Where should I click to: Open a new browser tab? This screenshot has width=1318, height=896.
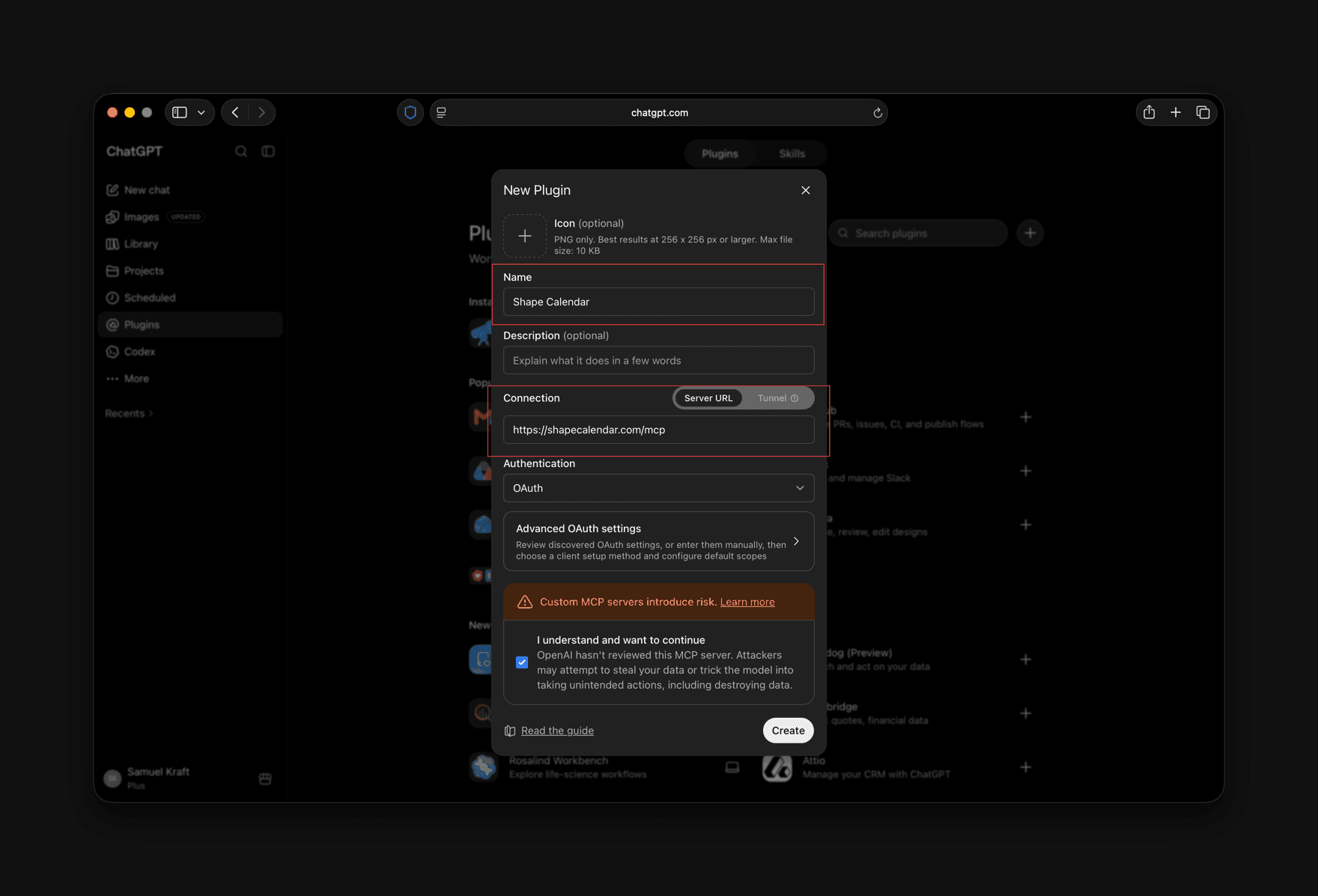pos(1176,112)
